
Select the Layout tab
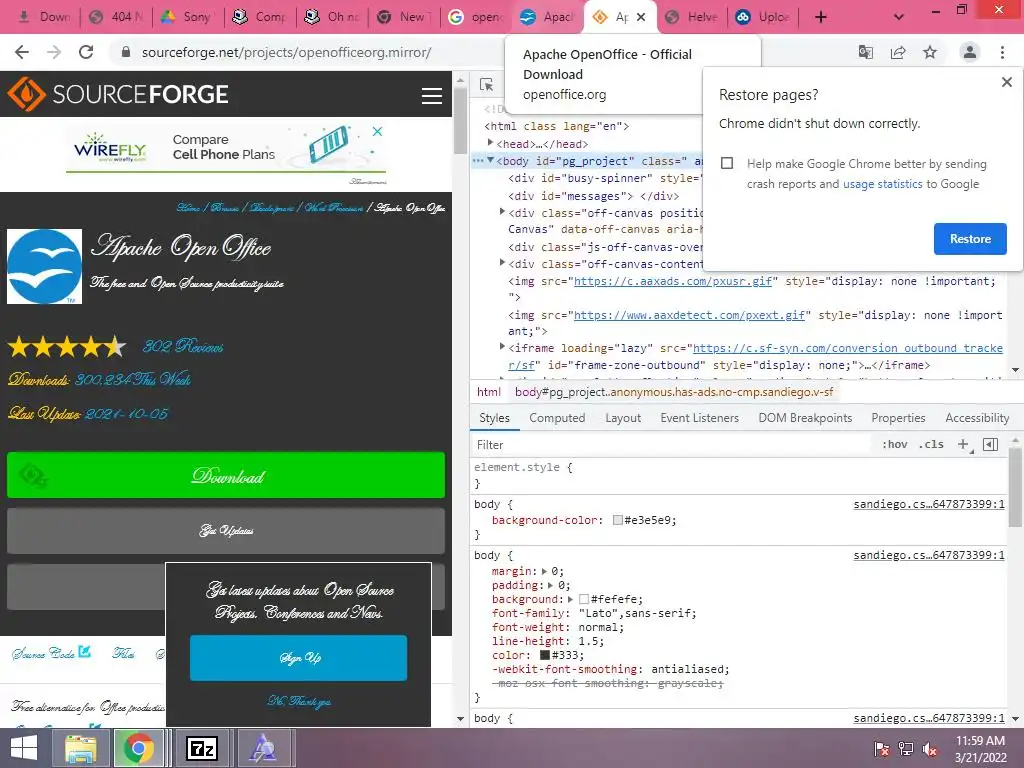623,418
